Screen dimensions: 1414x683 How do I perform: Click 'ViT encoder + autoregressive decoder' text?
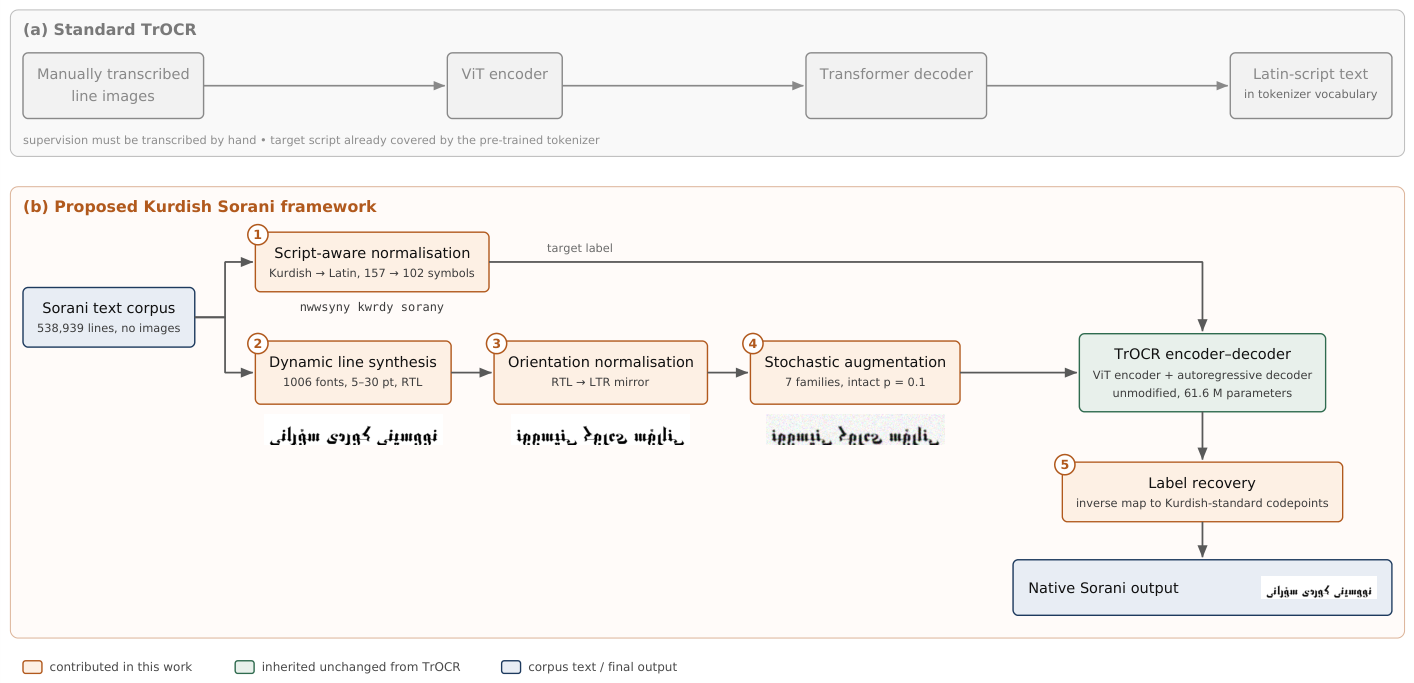[1203, 375]
